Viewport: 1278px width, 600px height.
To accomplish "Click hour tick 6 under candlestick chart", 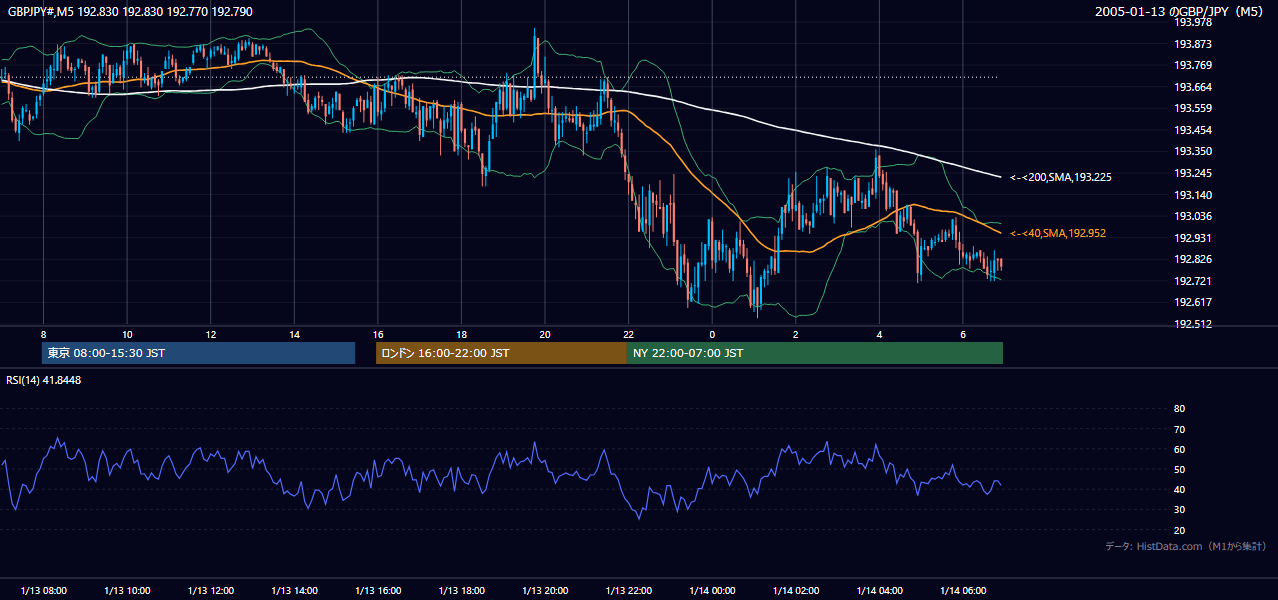I will (x=962, y=334).
